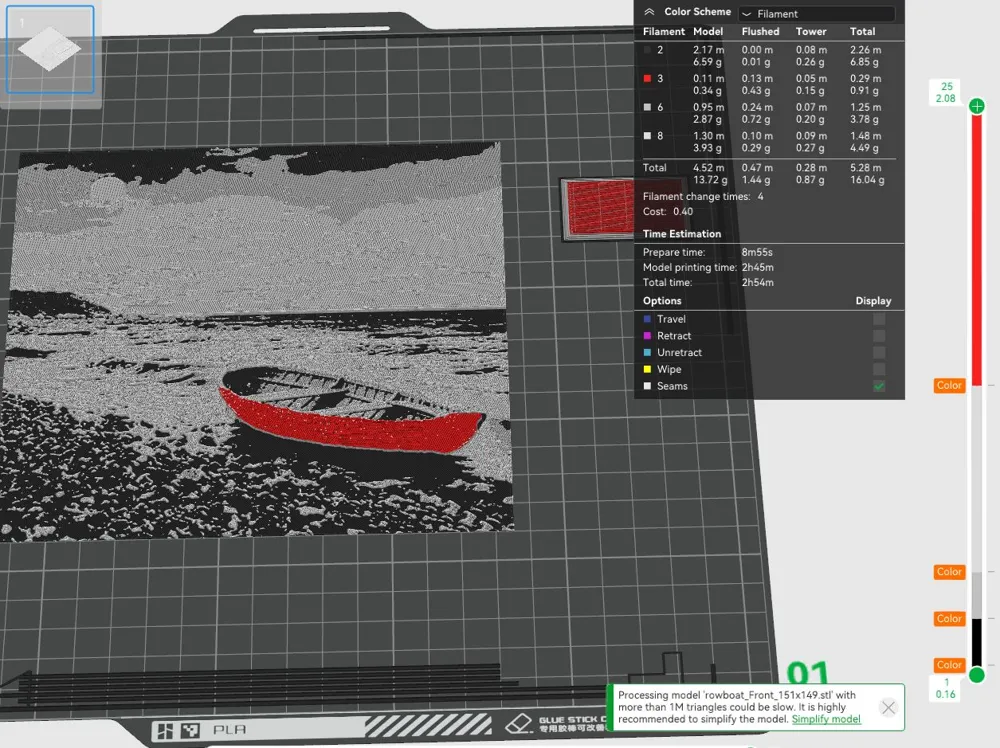
Task: Select the Color tag between light and darker grey segments
Action: pos(949,572)
